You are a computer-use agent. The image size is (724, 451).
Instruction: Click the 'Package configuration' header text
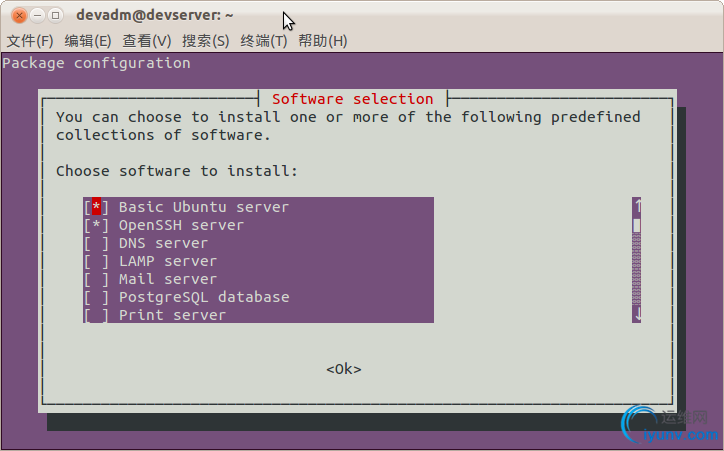coord(96,63)
